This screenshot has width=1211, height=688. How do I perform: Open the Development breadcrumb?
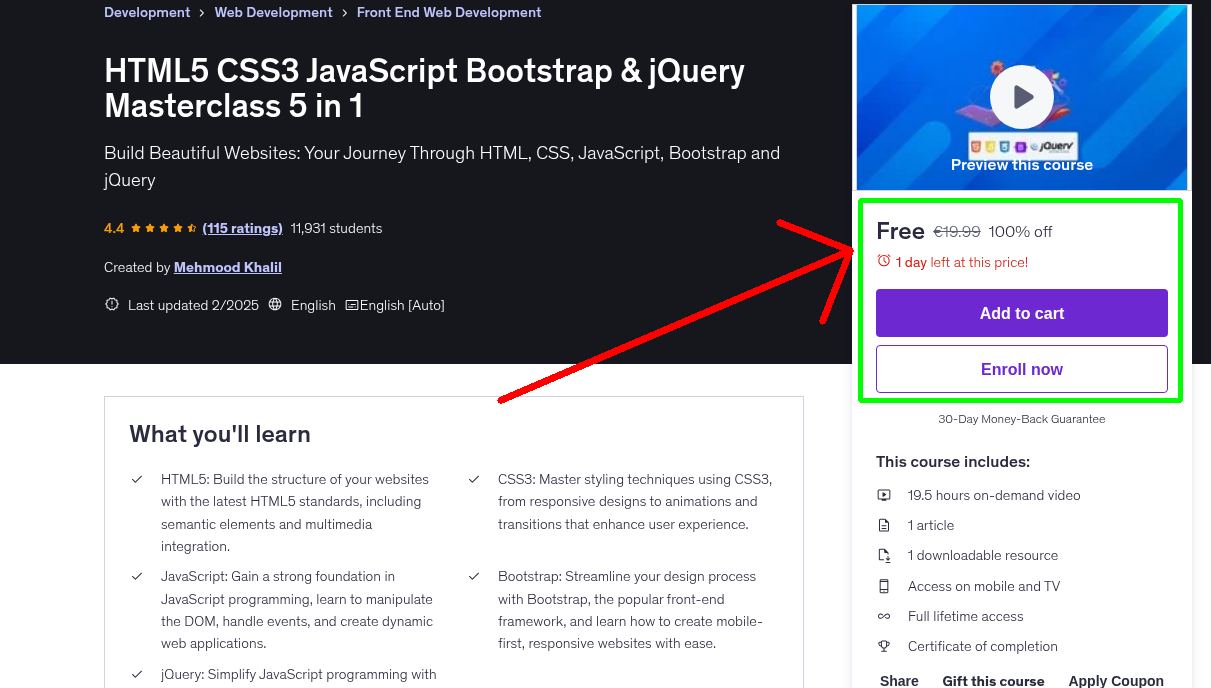coord(147,12)
